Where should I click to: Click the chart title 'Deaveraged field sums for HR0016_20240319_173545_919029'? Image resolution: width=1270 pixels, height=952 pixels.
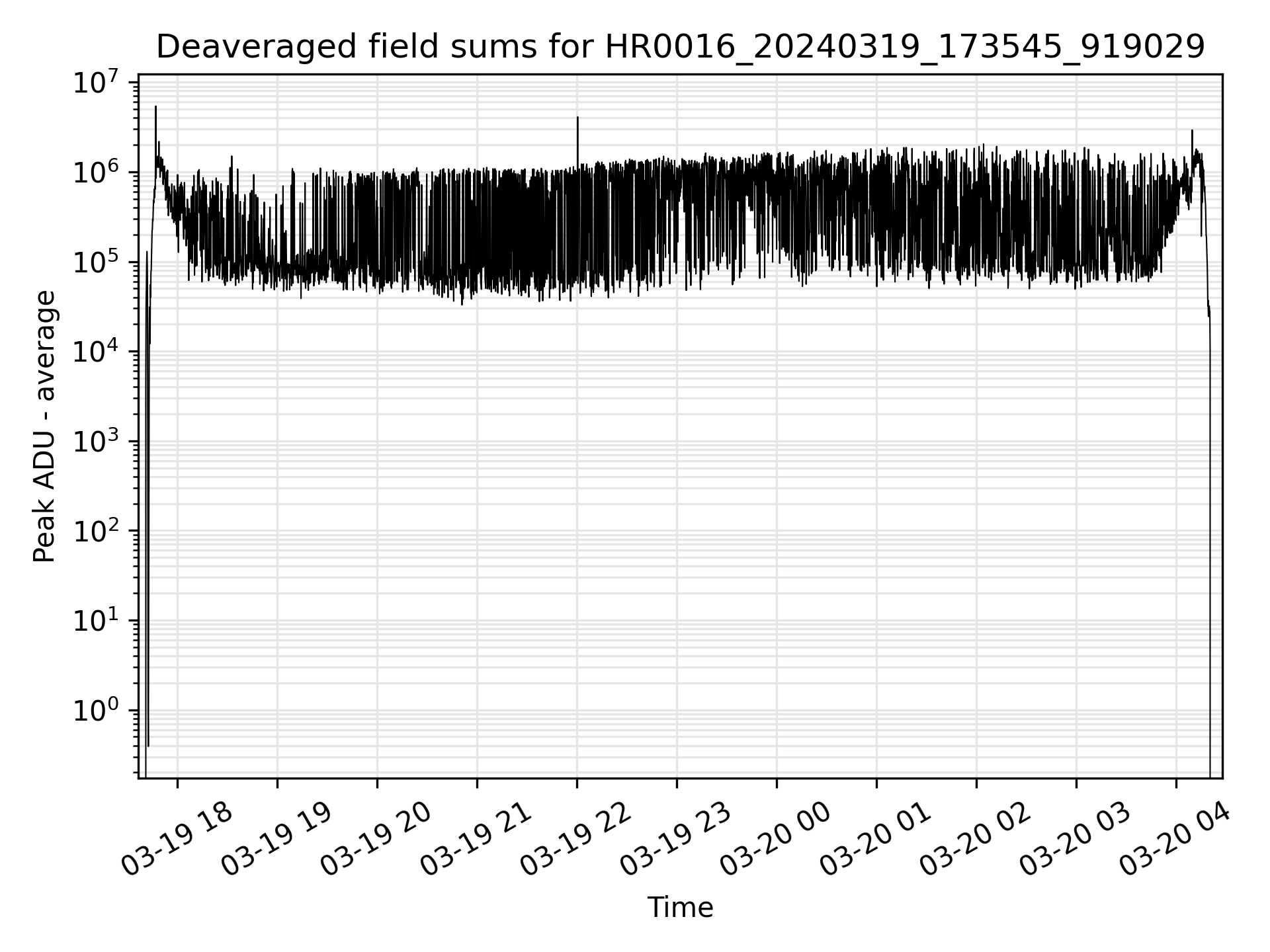point(680,47)
